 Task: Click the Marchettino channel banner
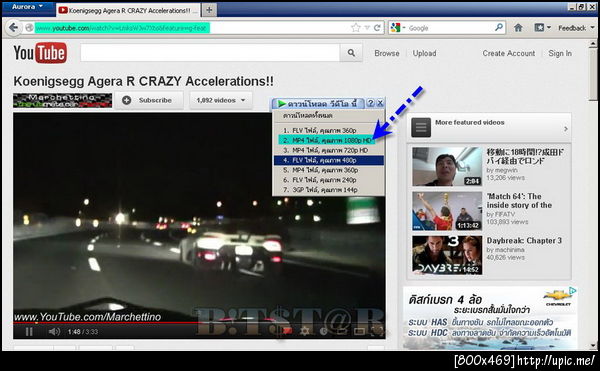(63, 100)
